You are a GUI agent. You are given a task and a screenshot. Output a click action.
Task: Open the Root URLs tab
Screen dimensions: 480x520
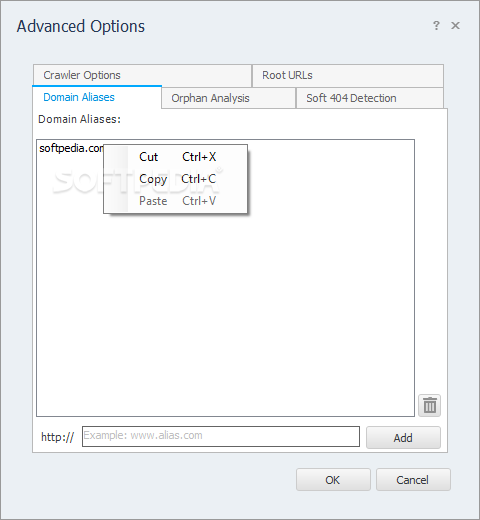[348, 75]
